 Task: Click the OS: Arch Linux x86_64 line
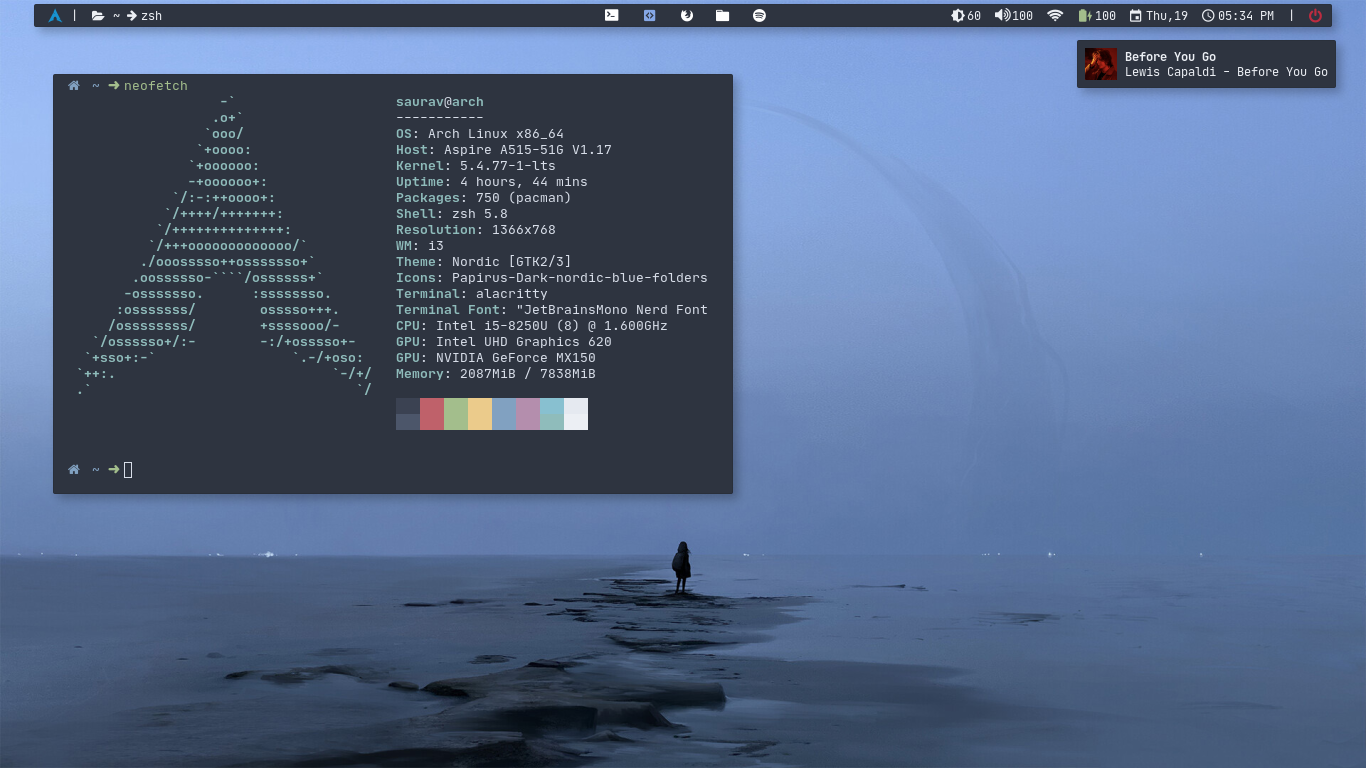coord(480,134)
